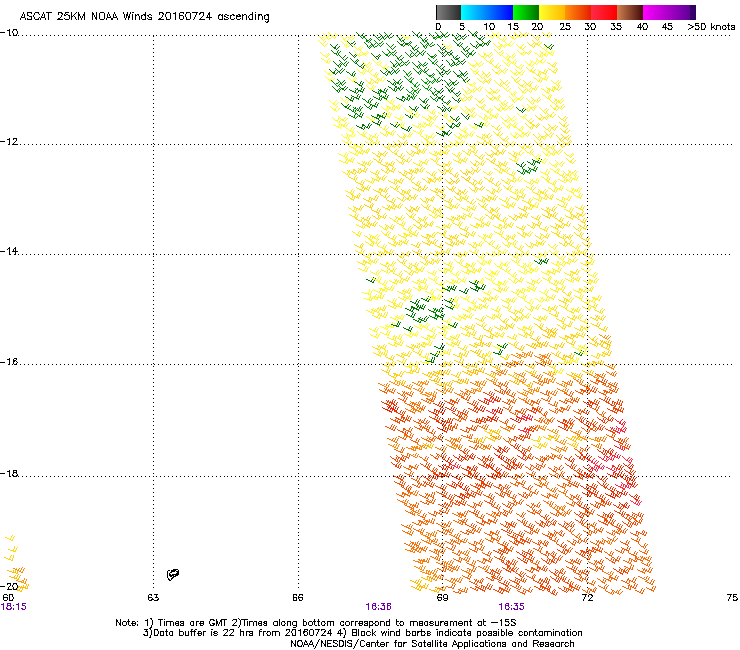The width and height of the screenshot is (740, 650).
Task: Click the title text ASCAT 25KM NOAA Winds
Action: 86,17
